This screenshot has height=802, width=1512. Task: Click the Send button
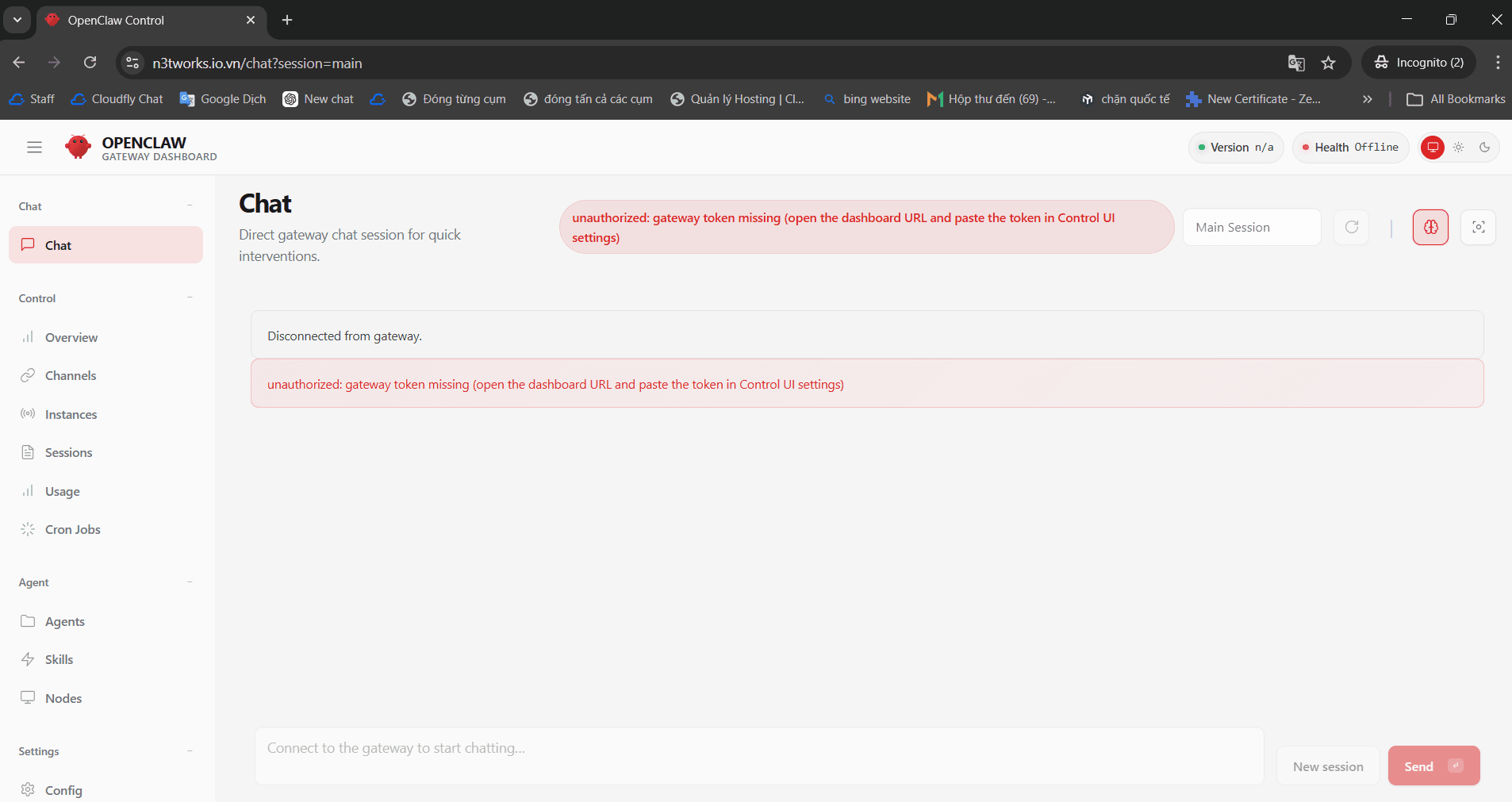[1433, 766]
